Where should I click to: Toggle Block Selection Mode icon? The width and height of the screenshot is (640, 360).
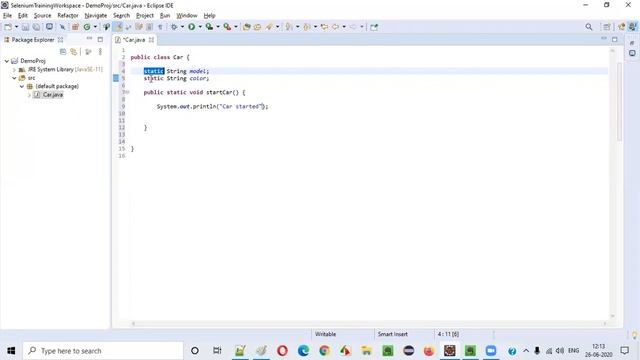pyautogui.click(x=149, y=27)
